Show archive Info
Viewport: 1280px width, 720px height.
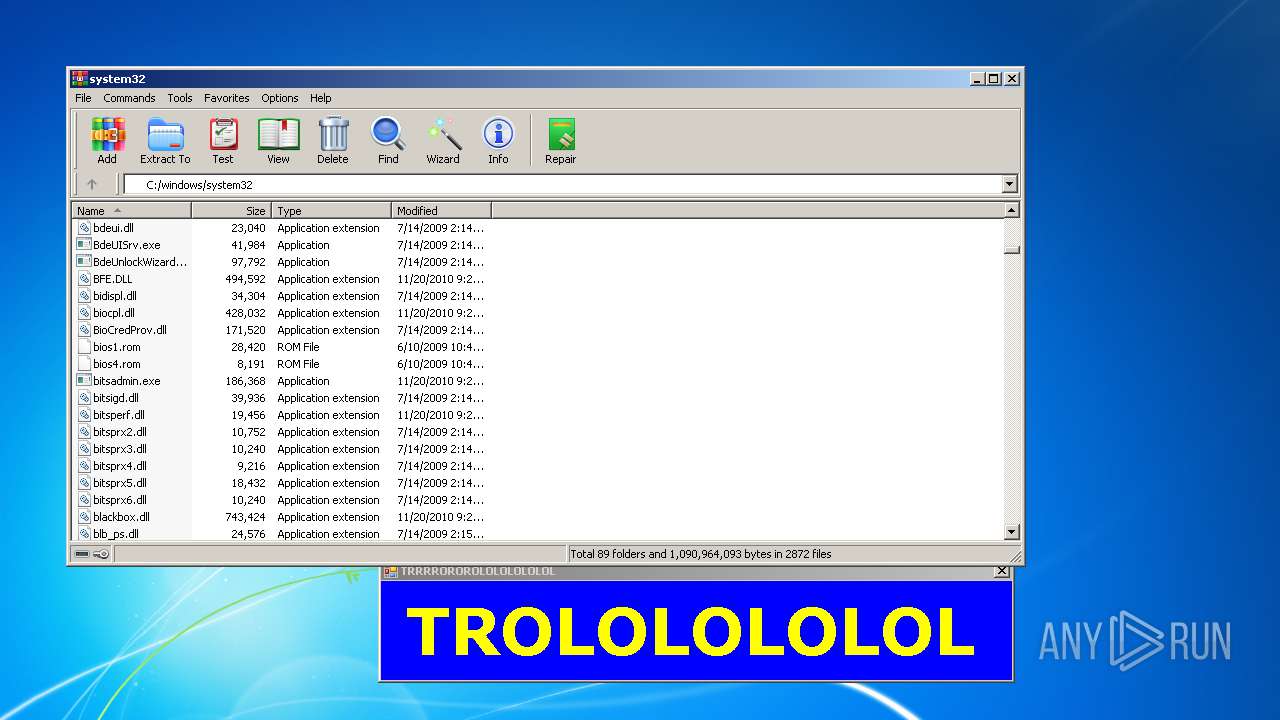pyautogui.click(x=498, y=140)
